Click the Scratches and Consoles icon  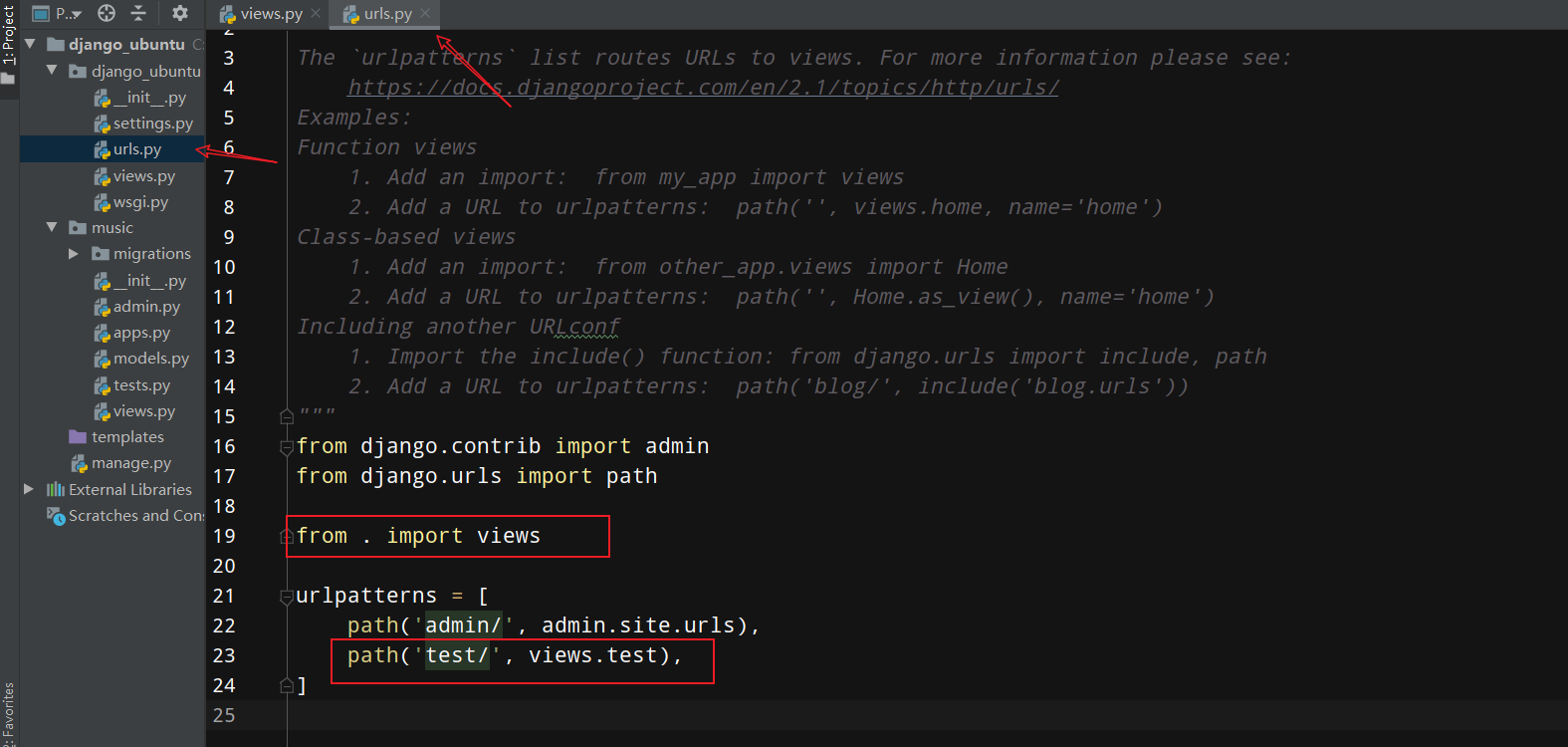tap(56, 516)
